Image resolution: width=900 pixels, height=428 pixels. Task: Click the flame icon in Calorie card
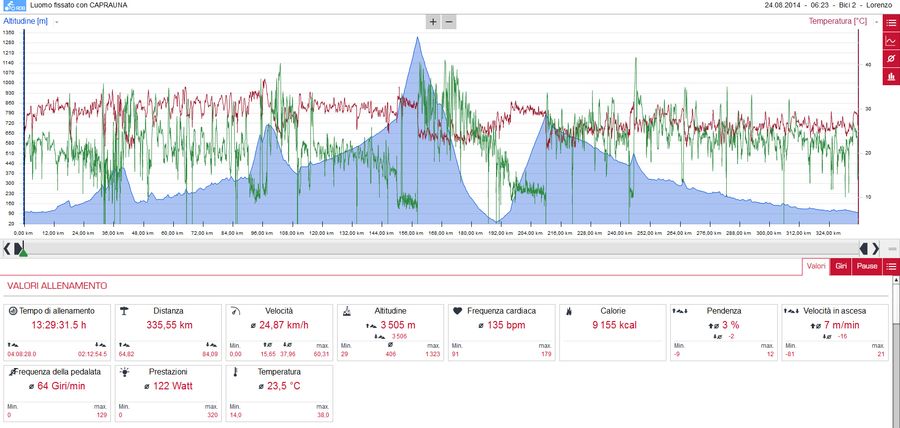tap(569, 311)
